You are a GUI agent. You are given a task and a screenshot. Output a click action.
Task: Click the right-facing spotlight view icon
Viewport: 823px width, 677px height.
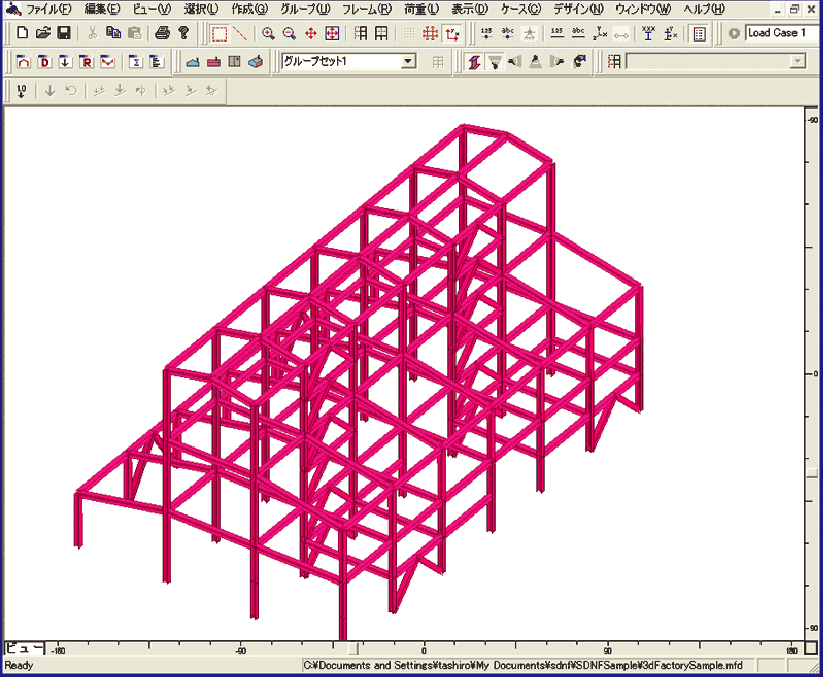556,62
